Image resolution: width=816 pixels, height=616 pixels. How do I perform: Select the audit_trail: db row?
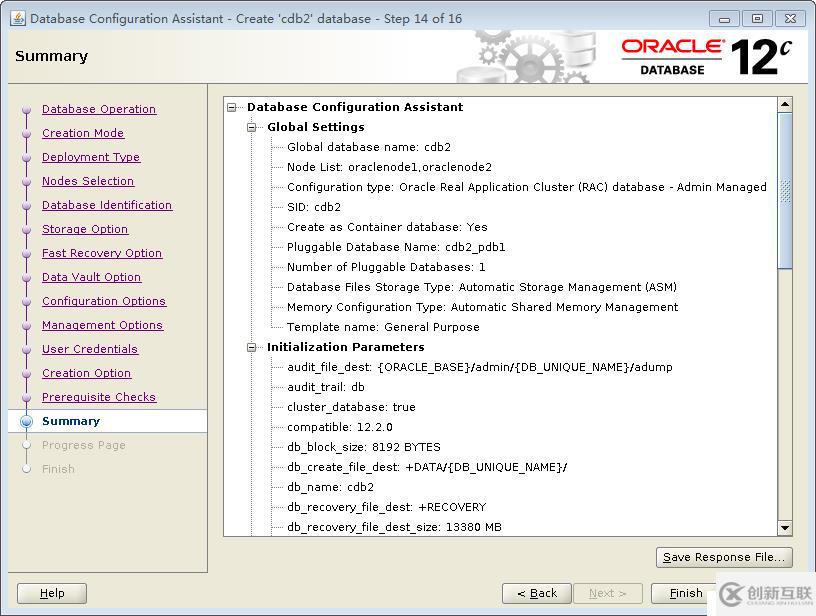pyautogui.click(x=326, y=387)
